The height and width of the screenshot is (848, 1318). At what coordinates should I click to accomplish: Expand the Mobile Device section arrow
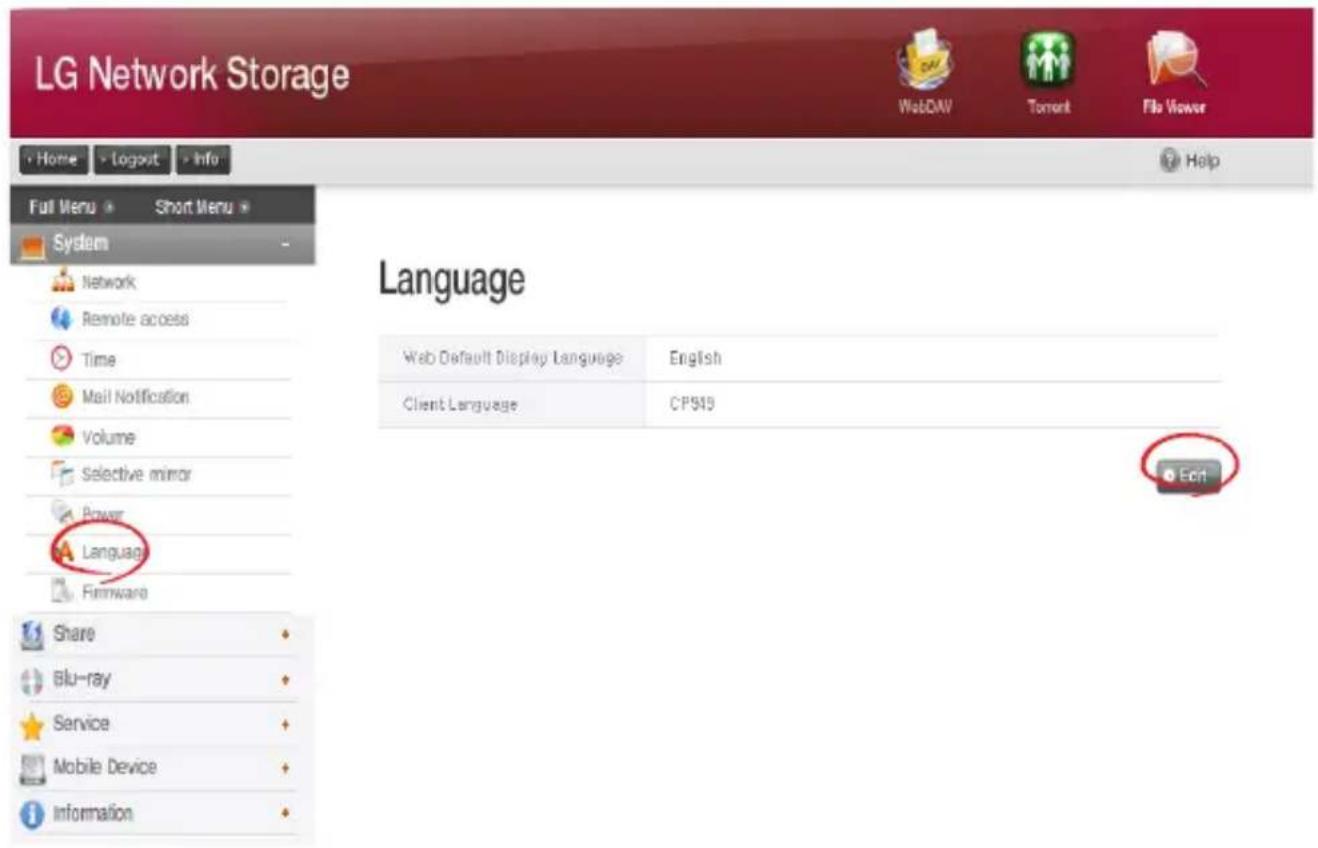pyautogui.click(x=287, y=768)
